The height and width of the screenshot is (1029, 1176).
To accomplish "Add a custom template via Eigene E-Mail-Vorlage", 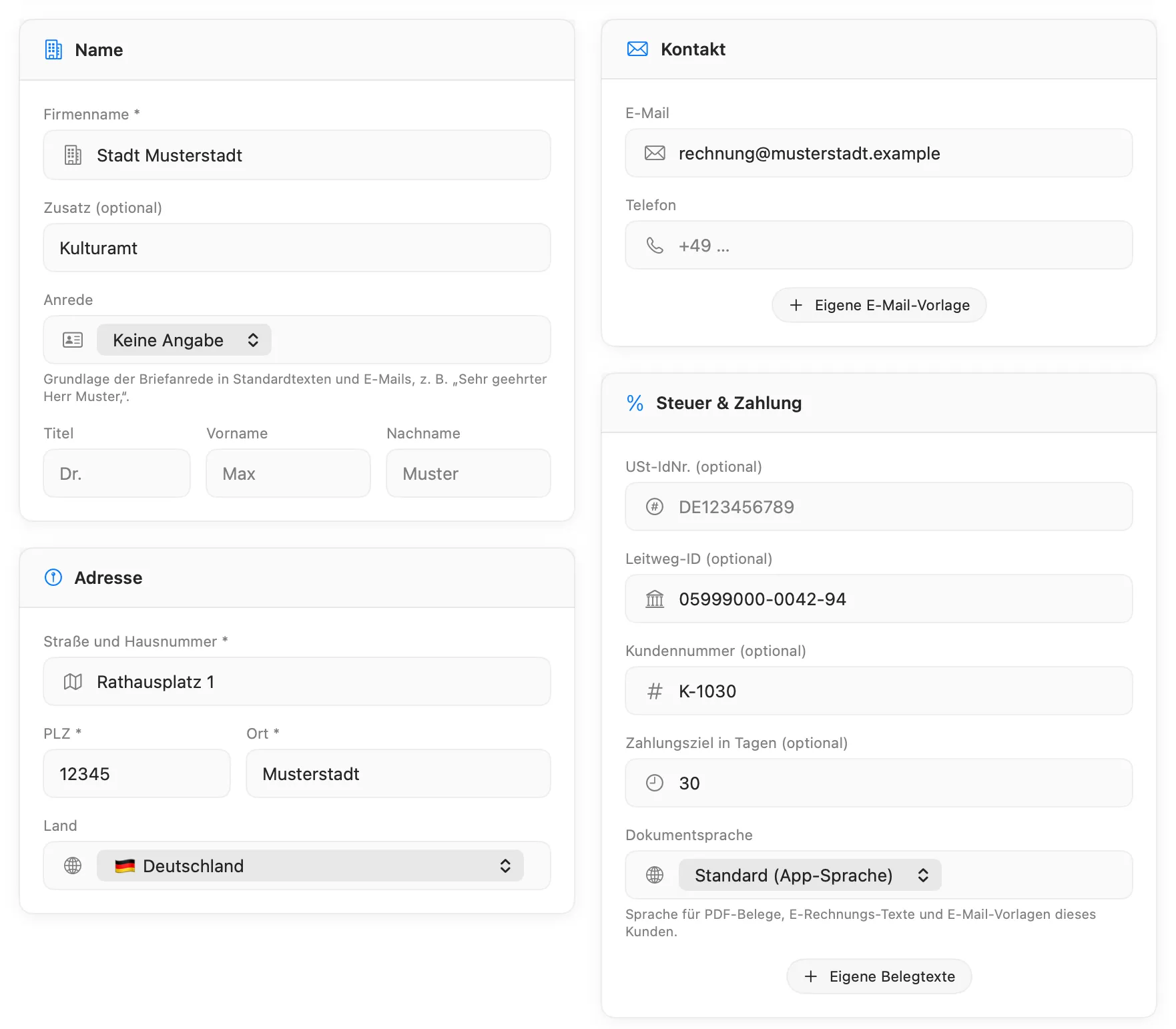I will 879,305.
